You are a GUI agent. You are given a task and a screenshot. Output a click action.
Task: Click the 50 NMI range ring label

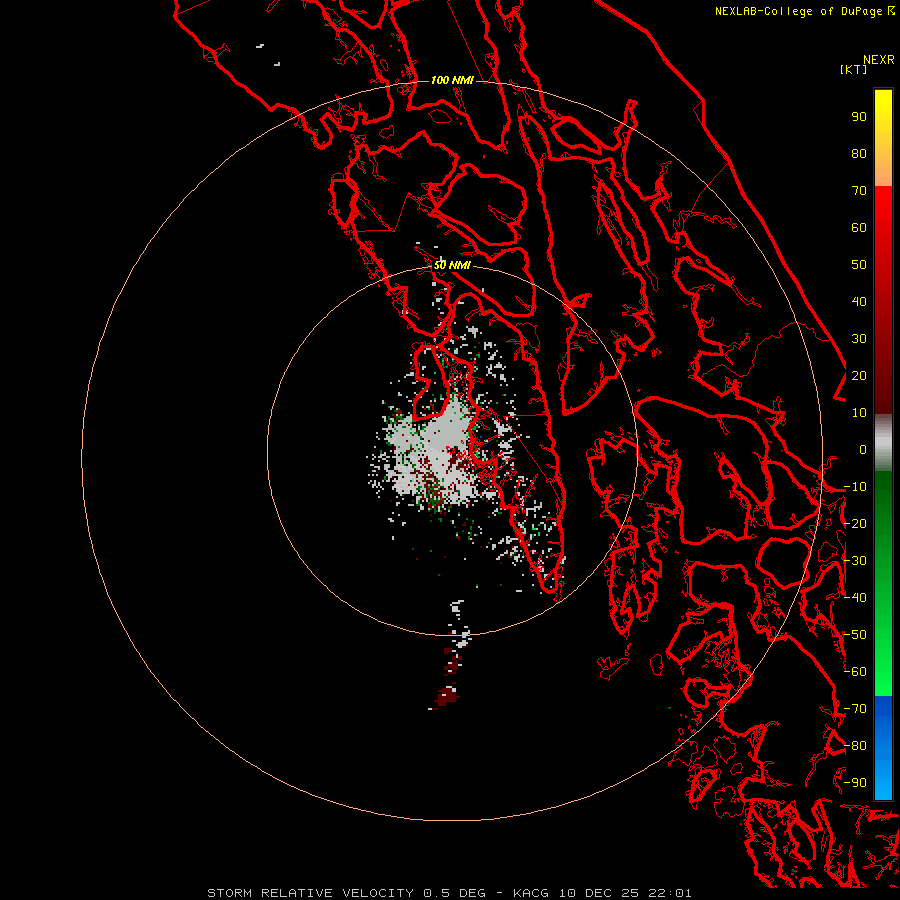(x=452, y=265)
